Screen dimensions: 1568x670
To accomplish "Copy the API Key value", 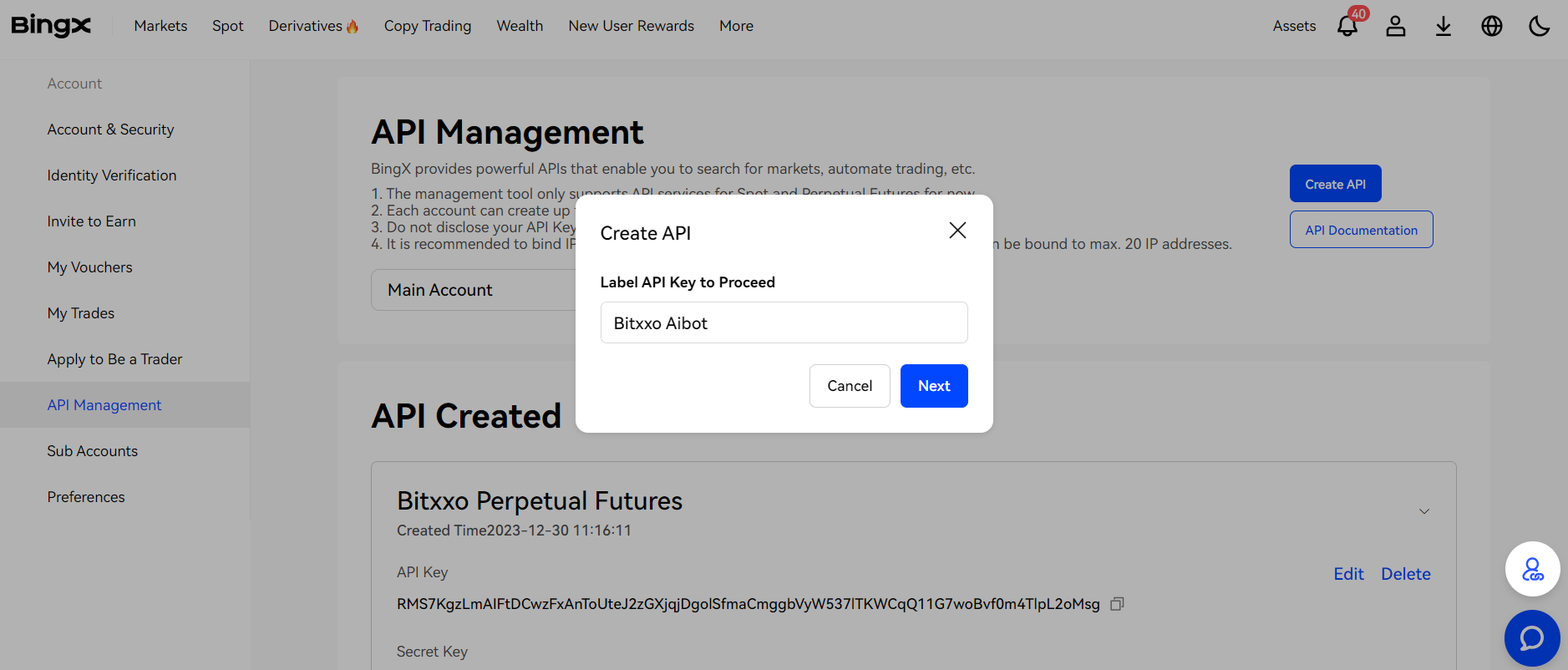I will pos(1118,604).
